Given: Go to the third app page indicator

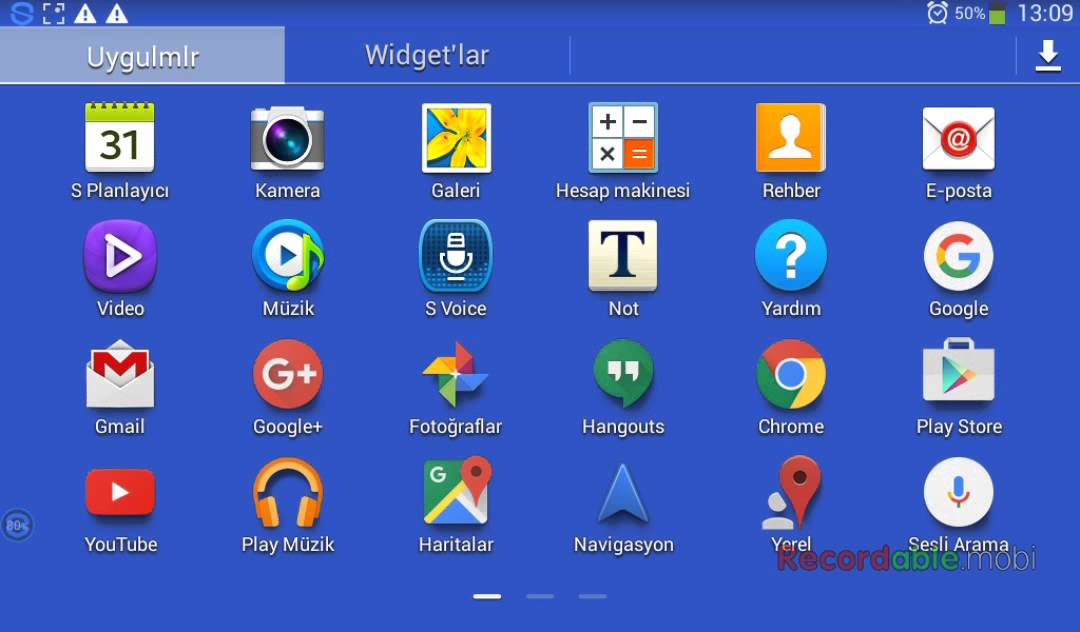Looking at the screenshot, I should coord(592,596).
